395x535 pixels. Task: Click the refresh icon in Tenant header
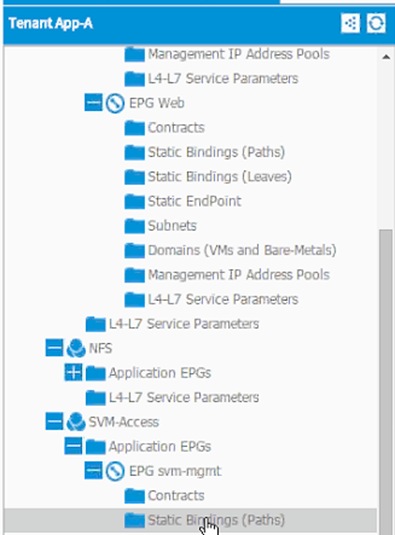point(376,23)
